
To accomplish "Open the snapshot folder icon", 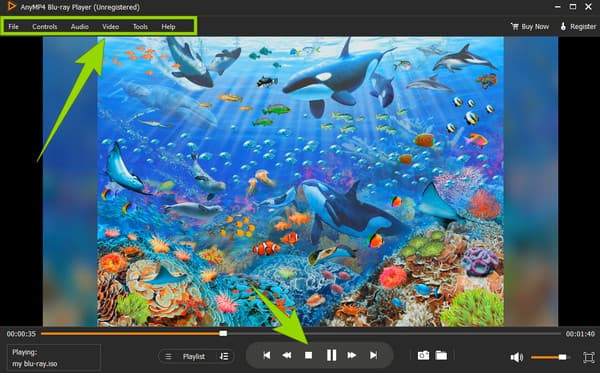I will (441, 355).
